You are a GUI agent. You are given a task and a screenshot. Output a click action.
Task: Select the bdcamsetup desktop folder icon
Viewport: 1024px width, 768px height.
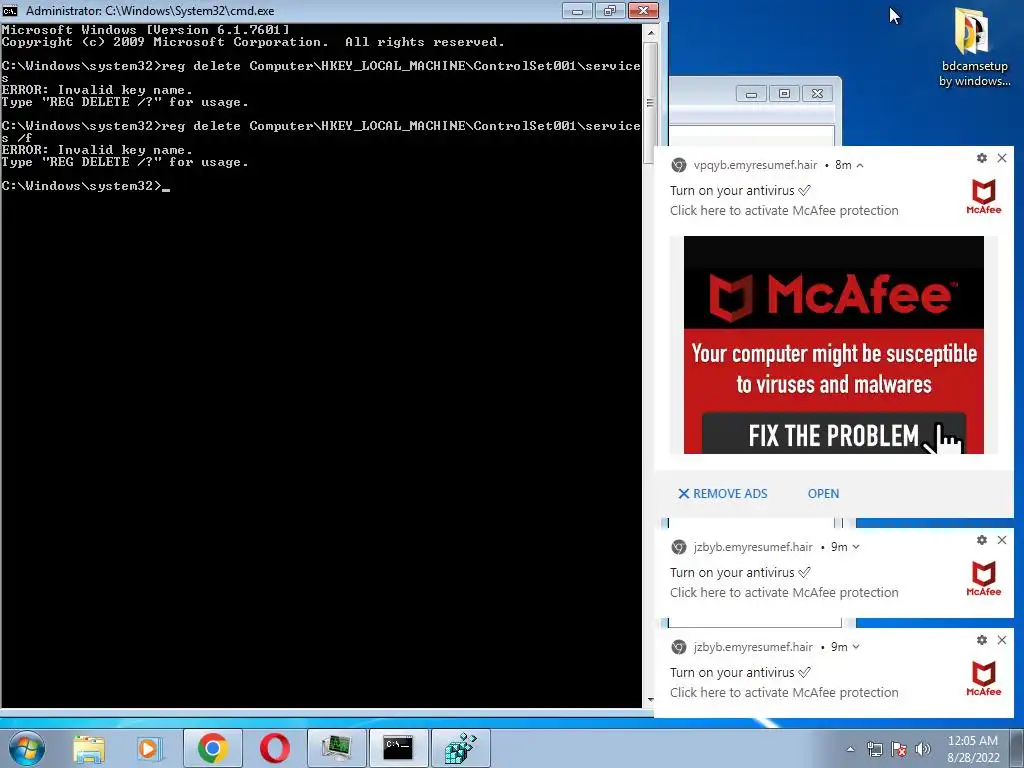pos(974,47)
